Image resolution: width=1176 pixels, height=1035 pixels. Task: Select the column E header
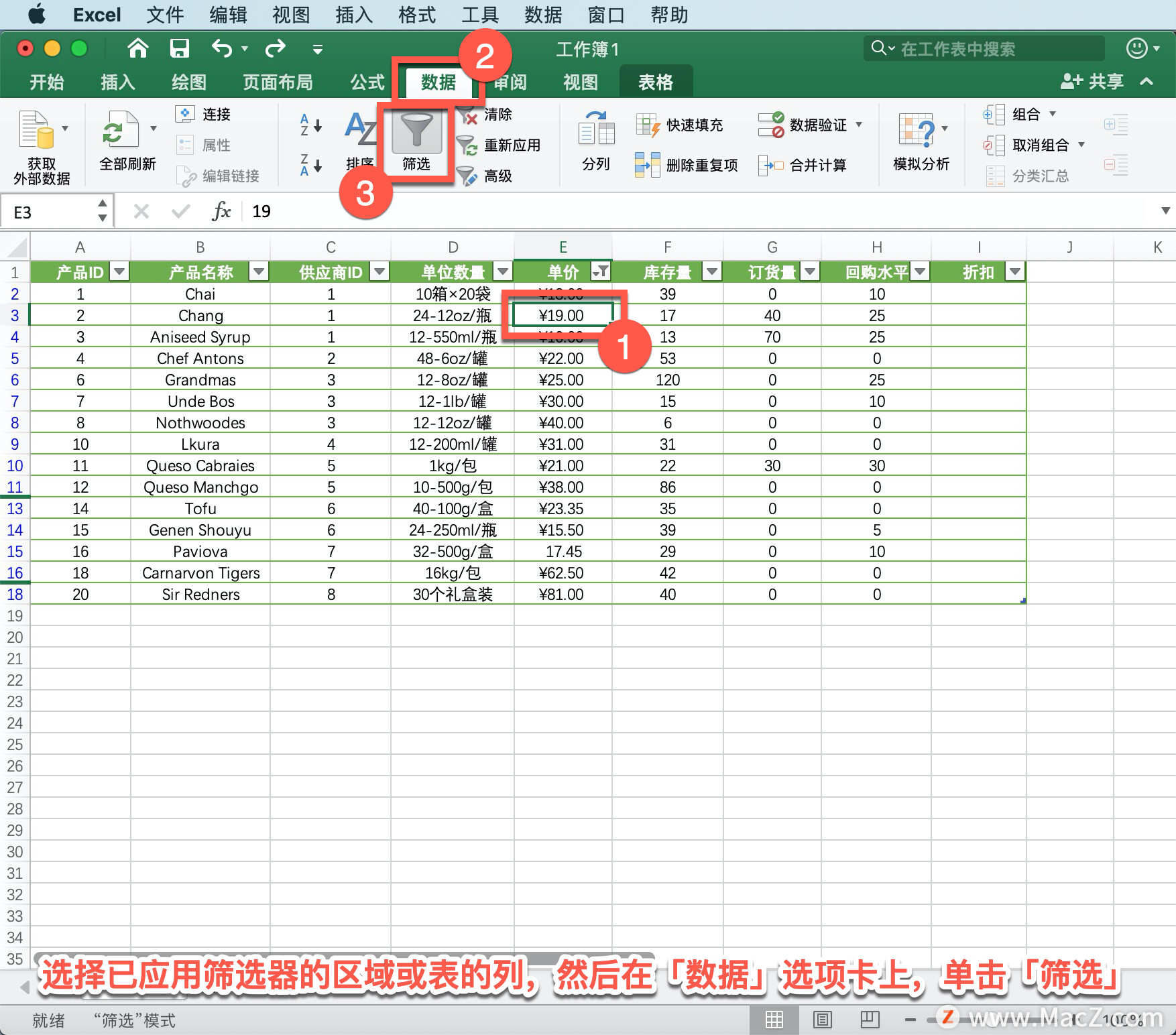(563, 247)
